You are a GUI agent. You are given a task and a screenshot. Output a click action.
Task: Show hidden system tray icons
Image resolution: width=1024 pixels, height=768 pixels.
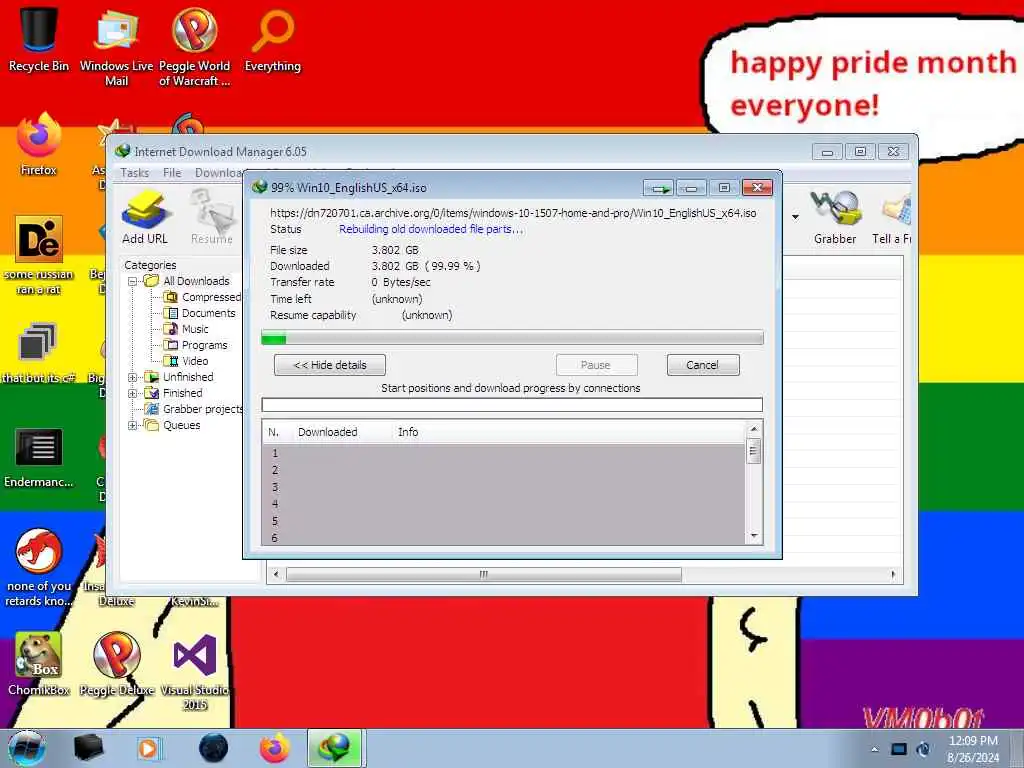click(874, 749)
